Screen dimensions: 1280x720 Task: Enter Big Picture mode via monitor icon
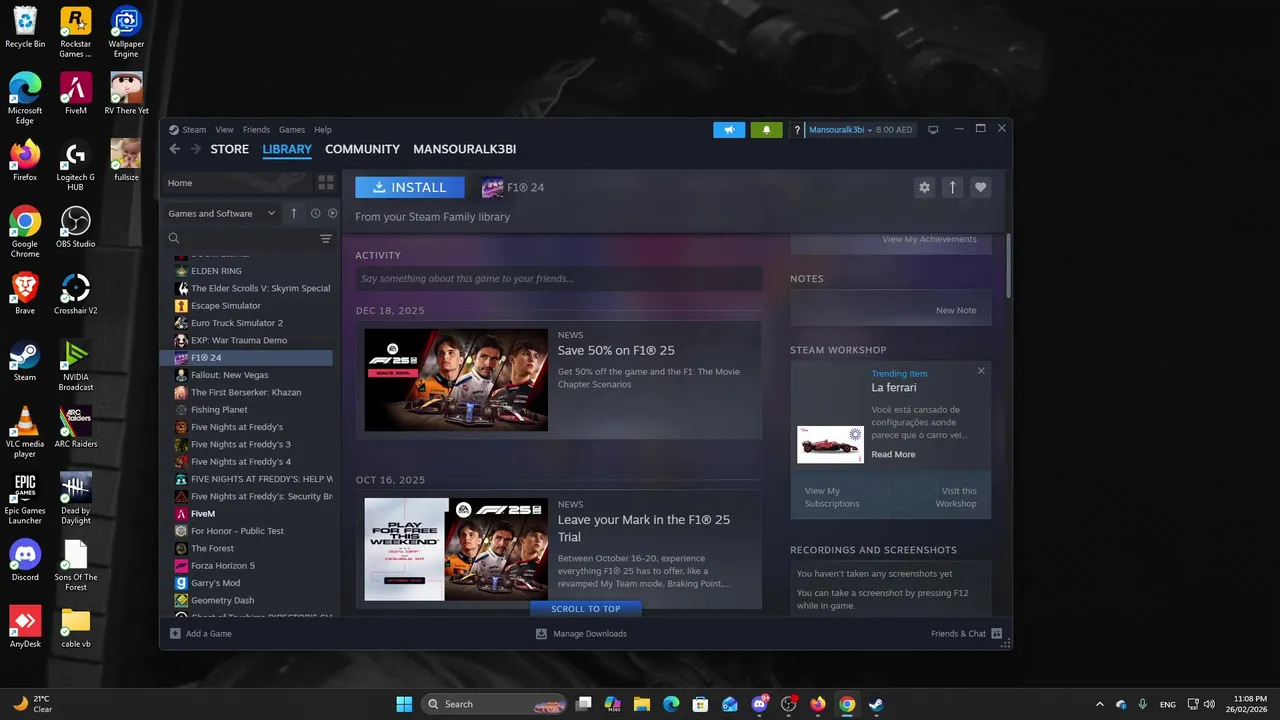coord(933,130)
